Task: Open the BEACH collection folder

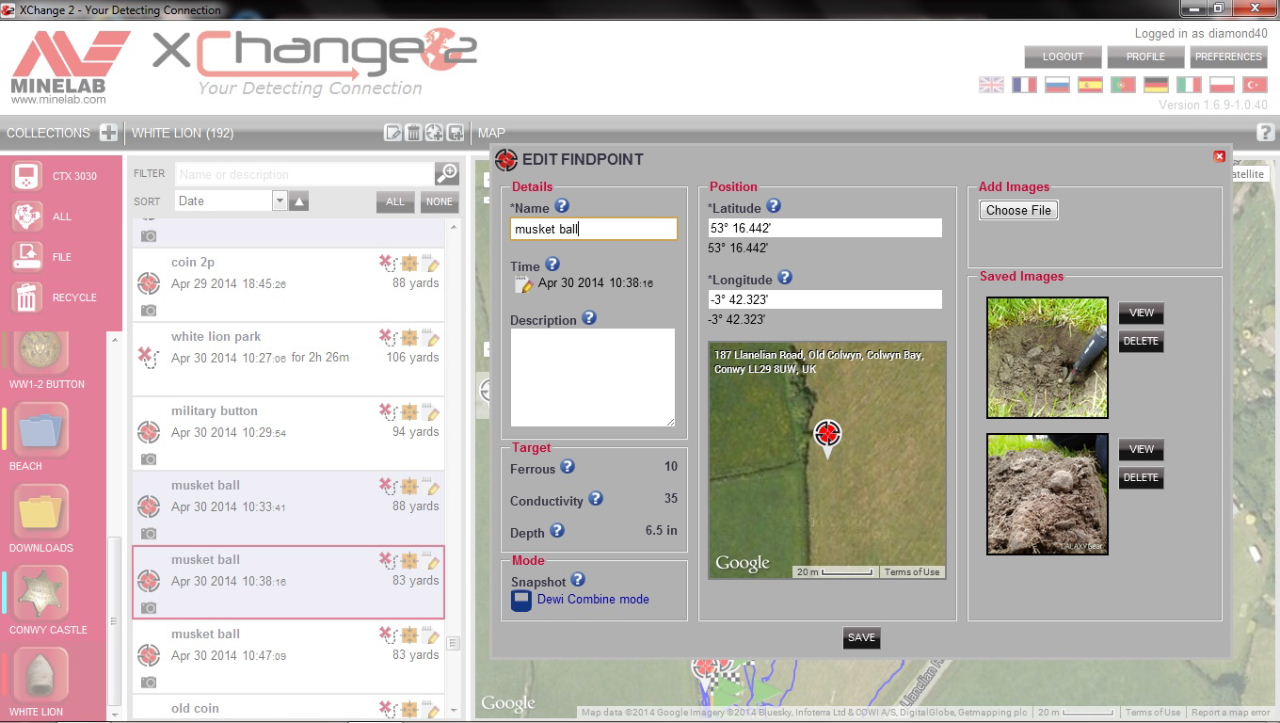Action: 42,431
